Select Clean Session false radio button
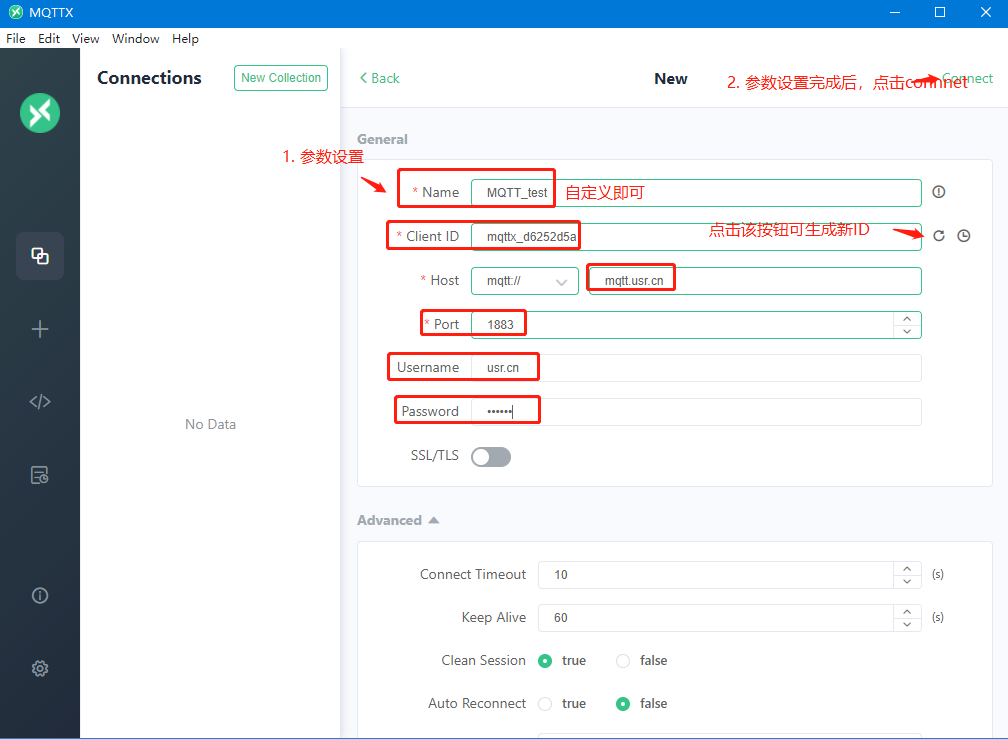The width and height of the screenshot is (1008, 739). 623,661
